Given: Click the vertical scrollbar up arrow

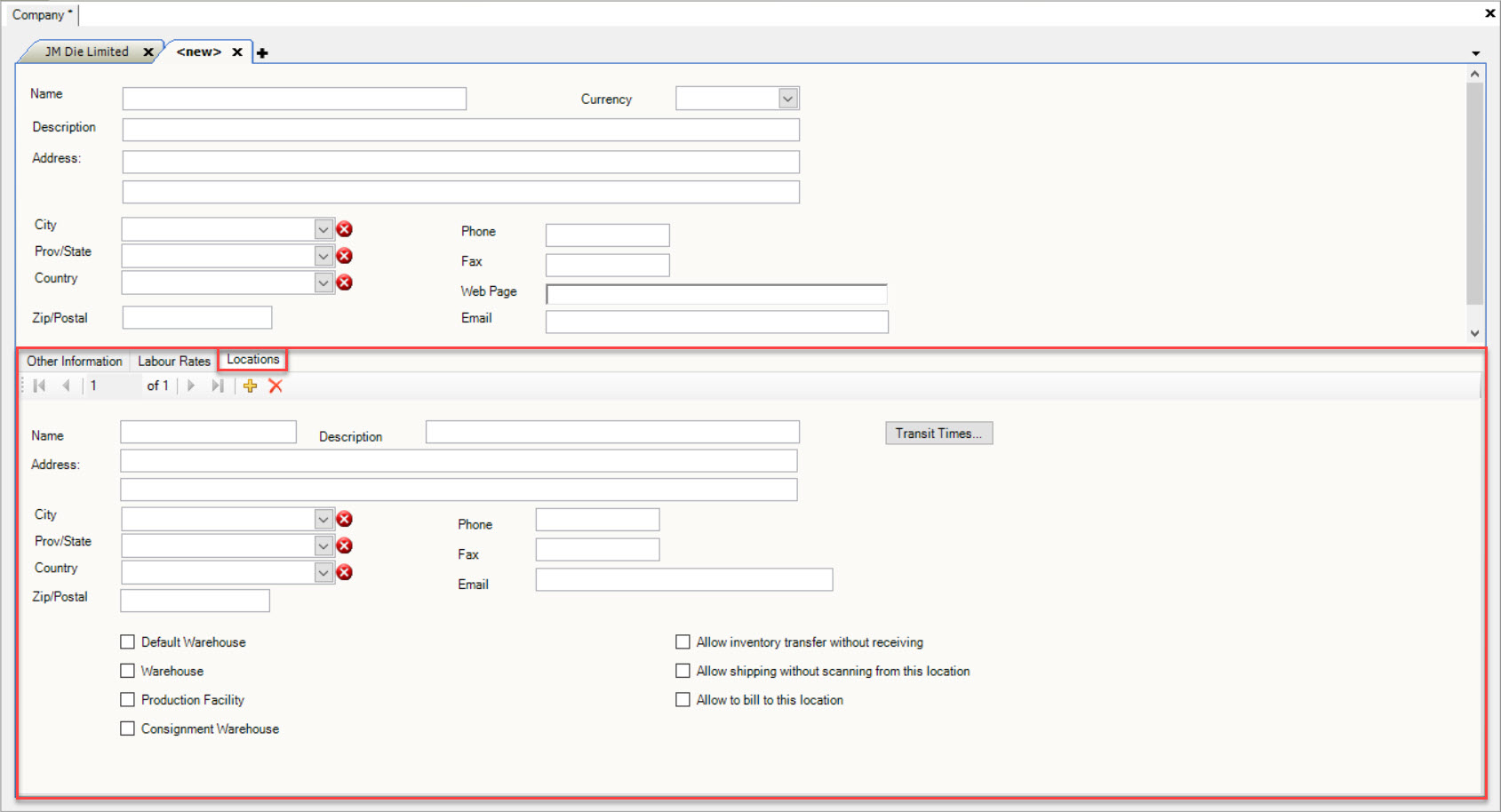Looking at the screenshot, I should click(1475, 74).
